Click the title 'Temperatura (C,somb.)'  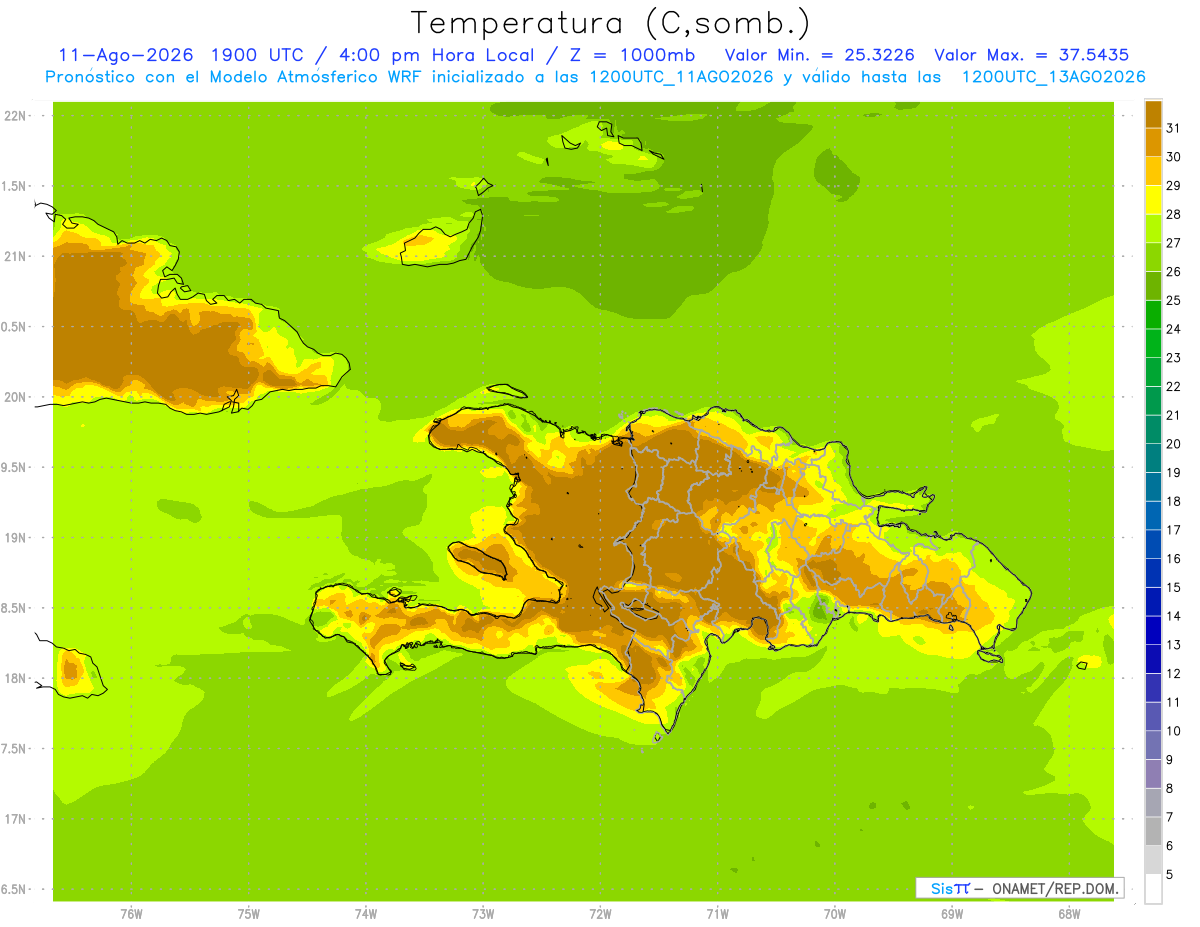tap(610, 23)
